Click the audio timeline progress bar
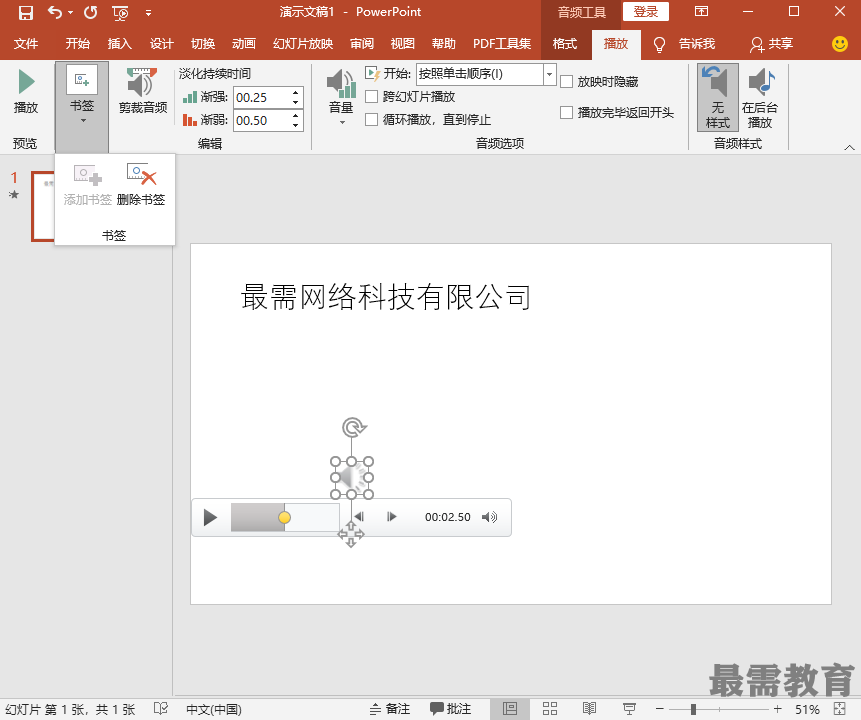 pos(285,517)
